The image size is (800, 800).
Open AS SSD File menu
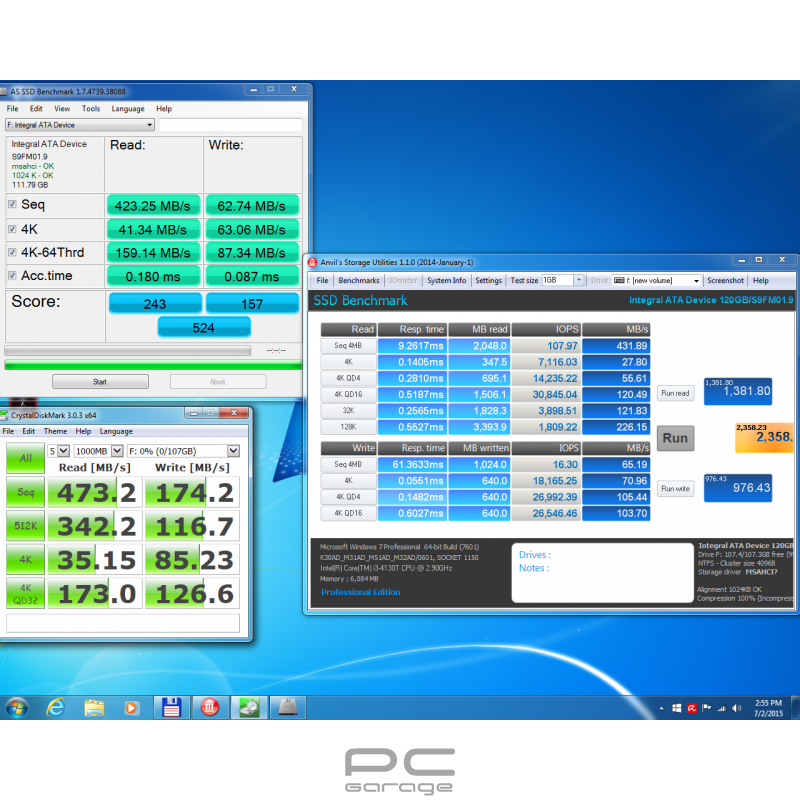12,109
